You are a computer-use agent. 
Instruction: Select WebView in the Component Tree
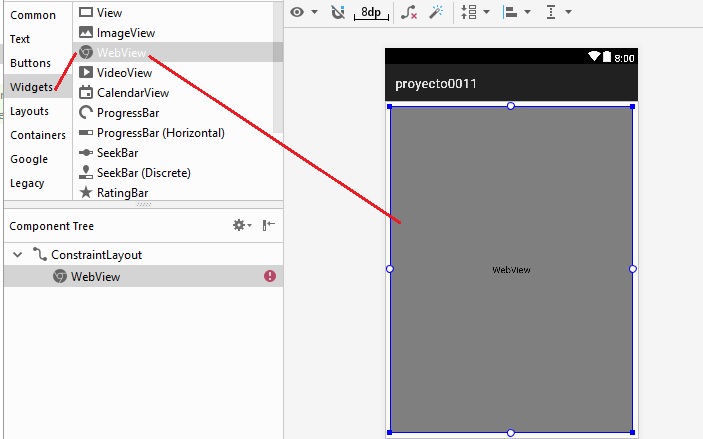pyautogui.click(x=95, y=276)
